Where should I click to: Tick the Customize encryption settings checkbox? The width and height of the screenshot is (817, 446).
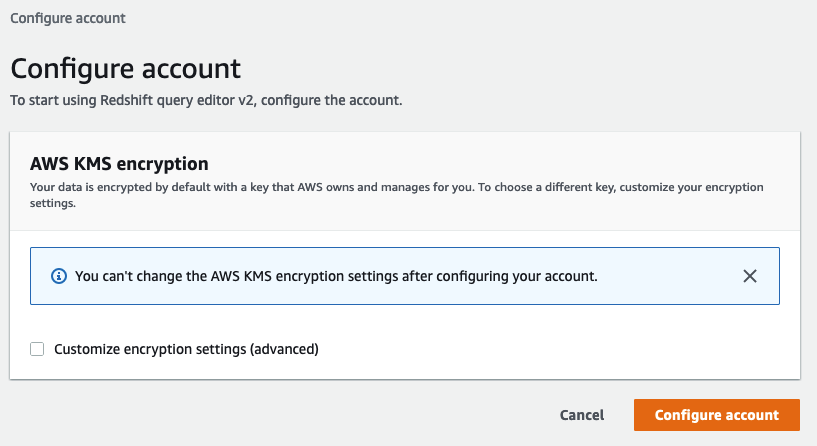[37, 349]
